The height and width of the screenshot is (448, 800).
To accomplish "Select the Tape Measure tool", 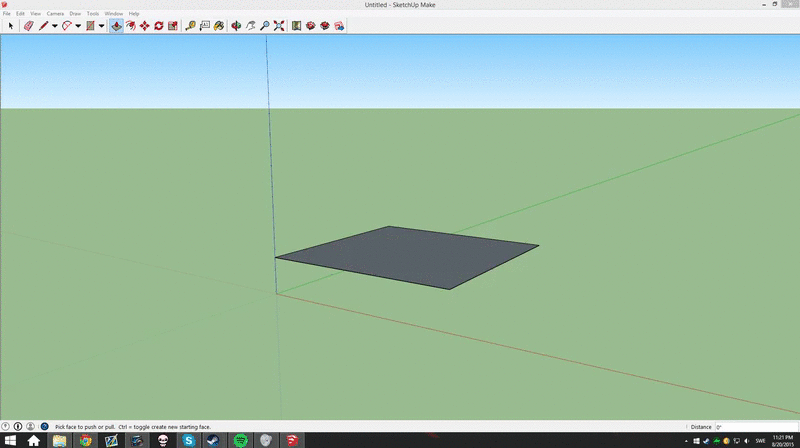I will point(190,26).
